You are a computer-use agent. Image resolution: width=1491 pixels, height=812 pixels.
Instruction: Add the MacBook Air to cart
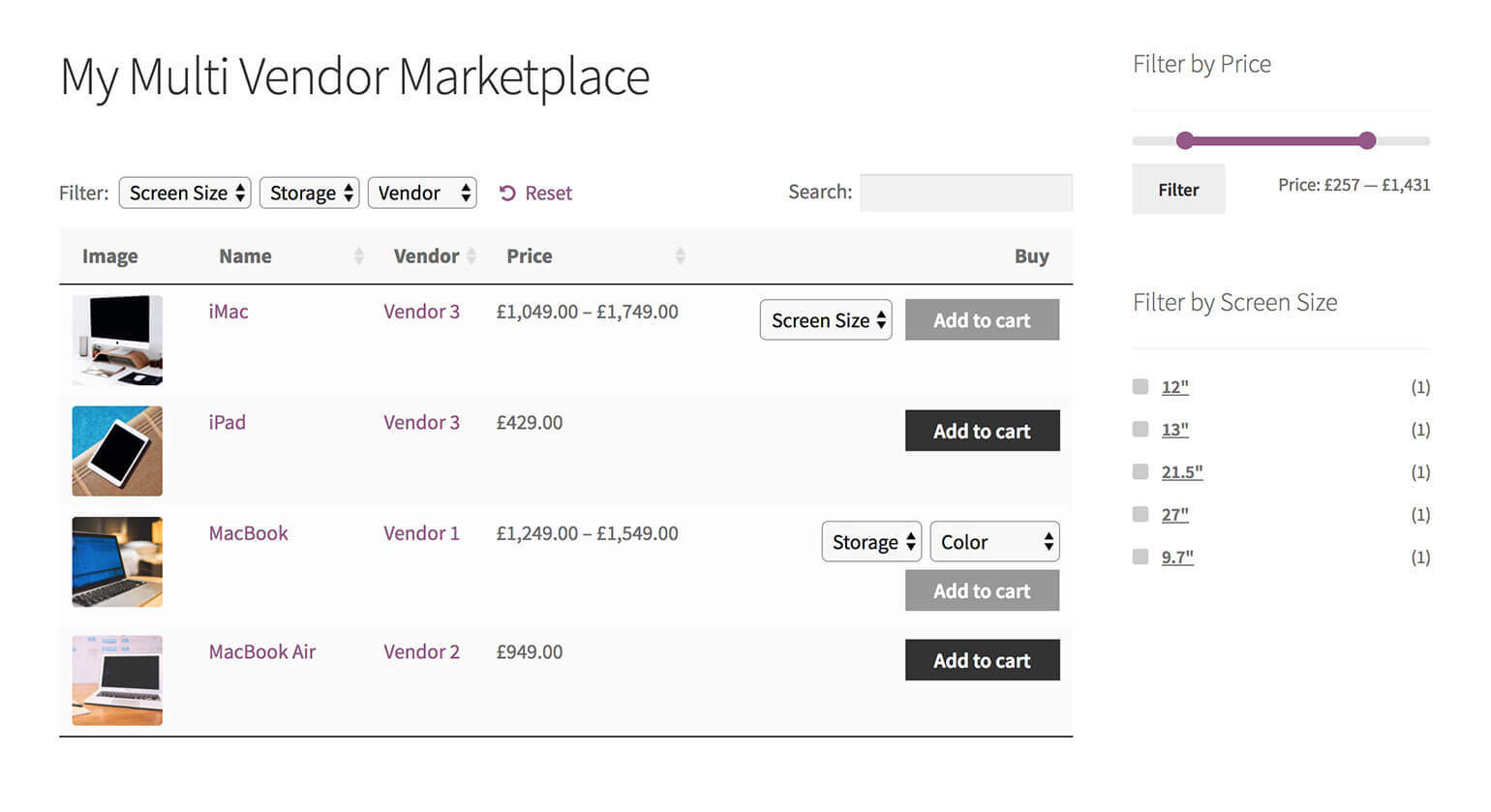coord(982,660)
